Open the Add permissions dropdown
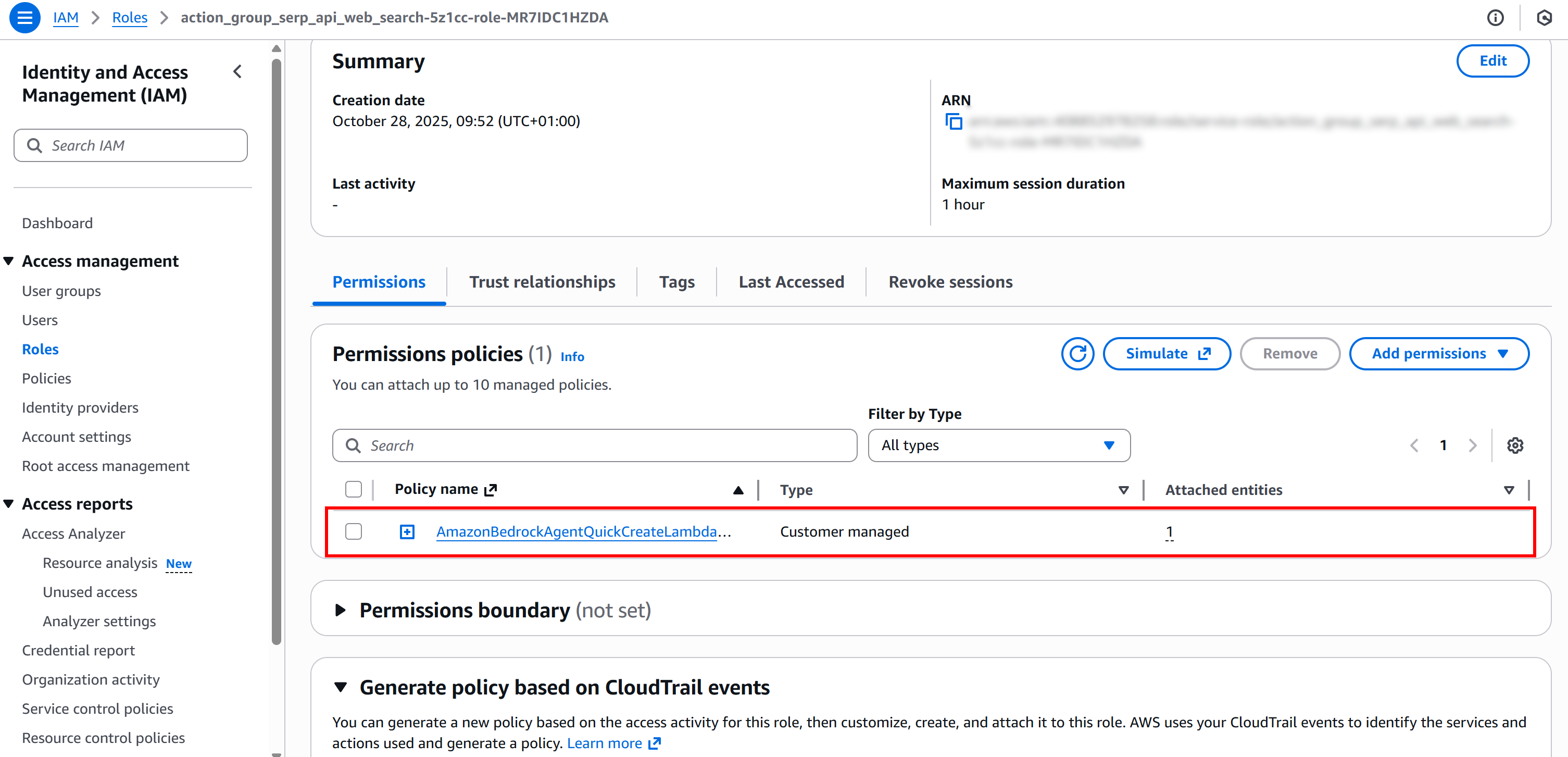1568x757 pixels. tap(1439, 353)
